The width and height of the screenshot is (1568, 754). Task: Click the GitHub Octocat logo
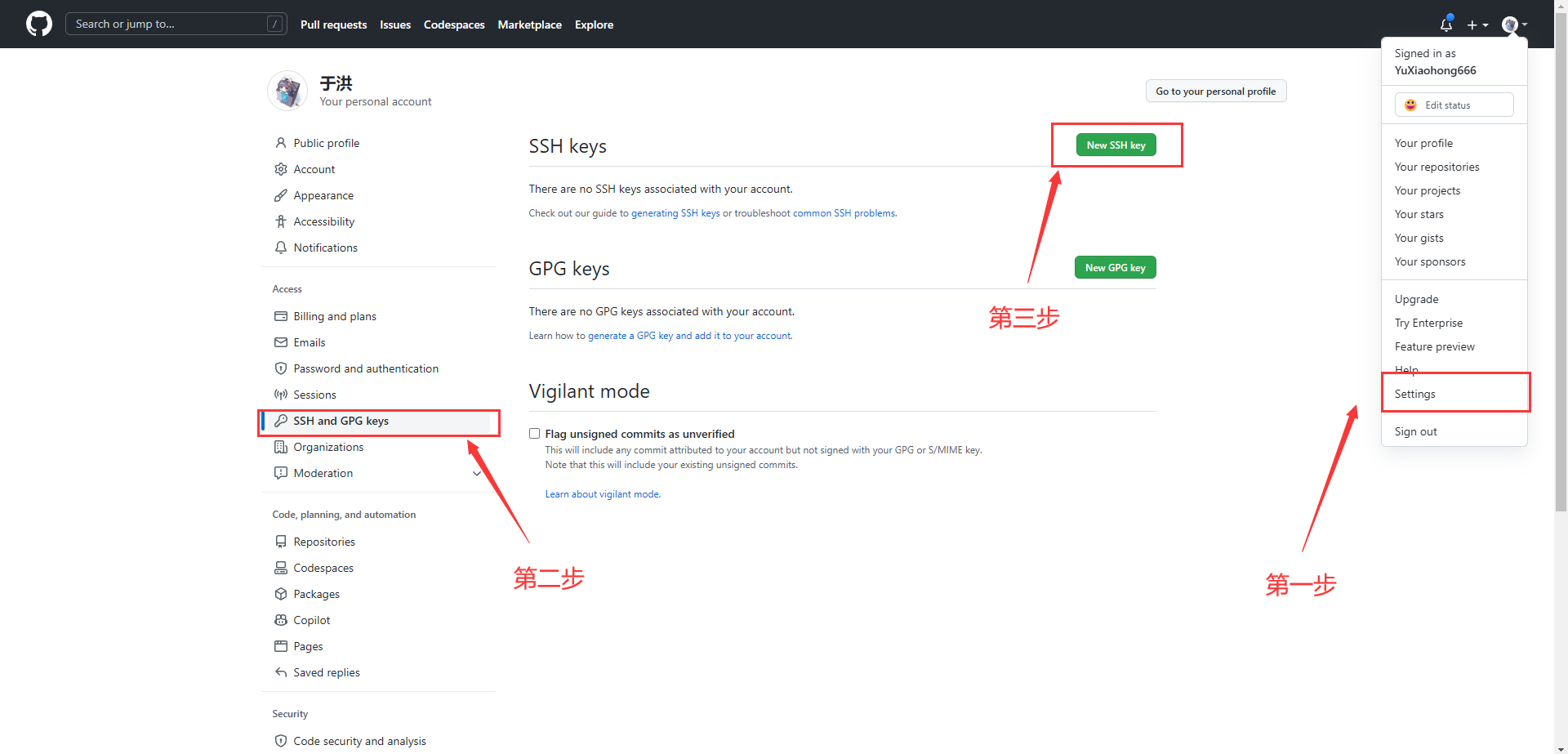click(x=39, y=24)
